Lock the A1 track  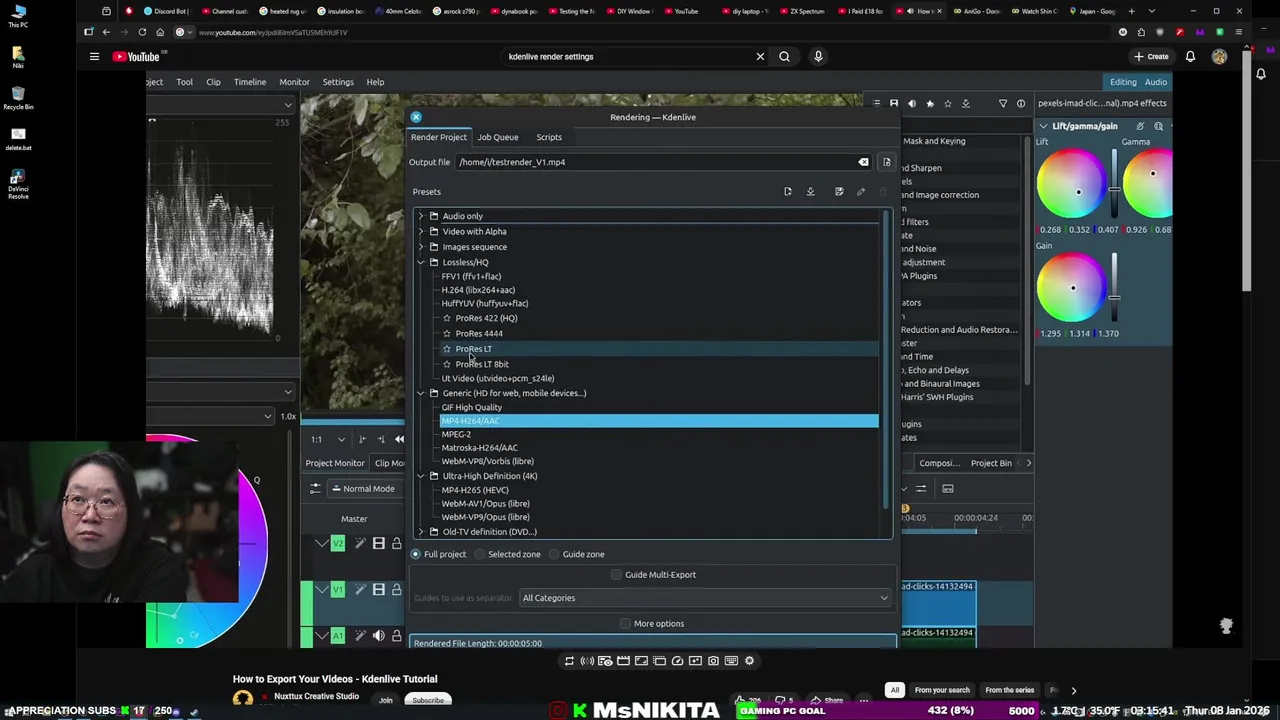(396, 635)
